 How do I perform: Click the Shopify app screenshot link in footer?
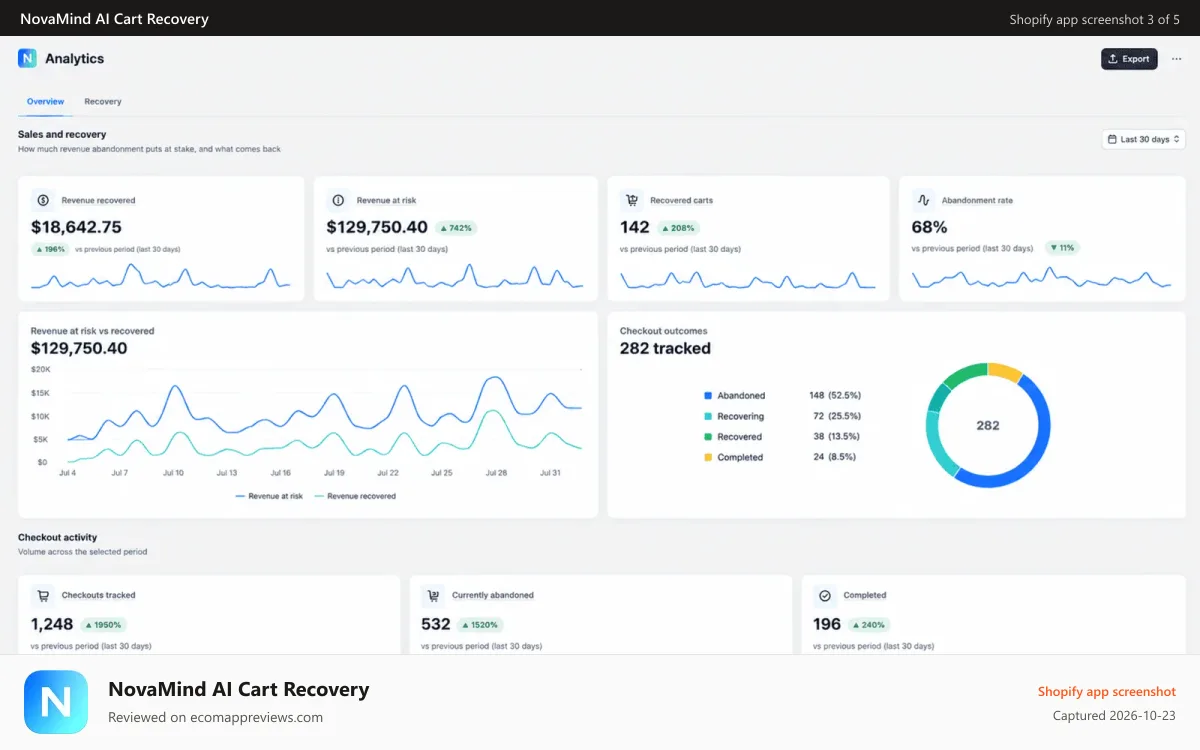tap(1107, 691)
